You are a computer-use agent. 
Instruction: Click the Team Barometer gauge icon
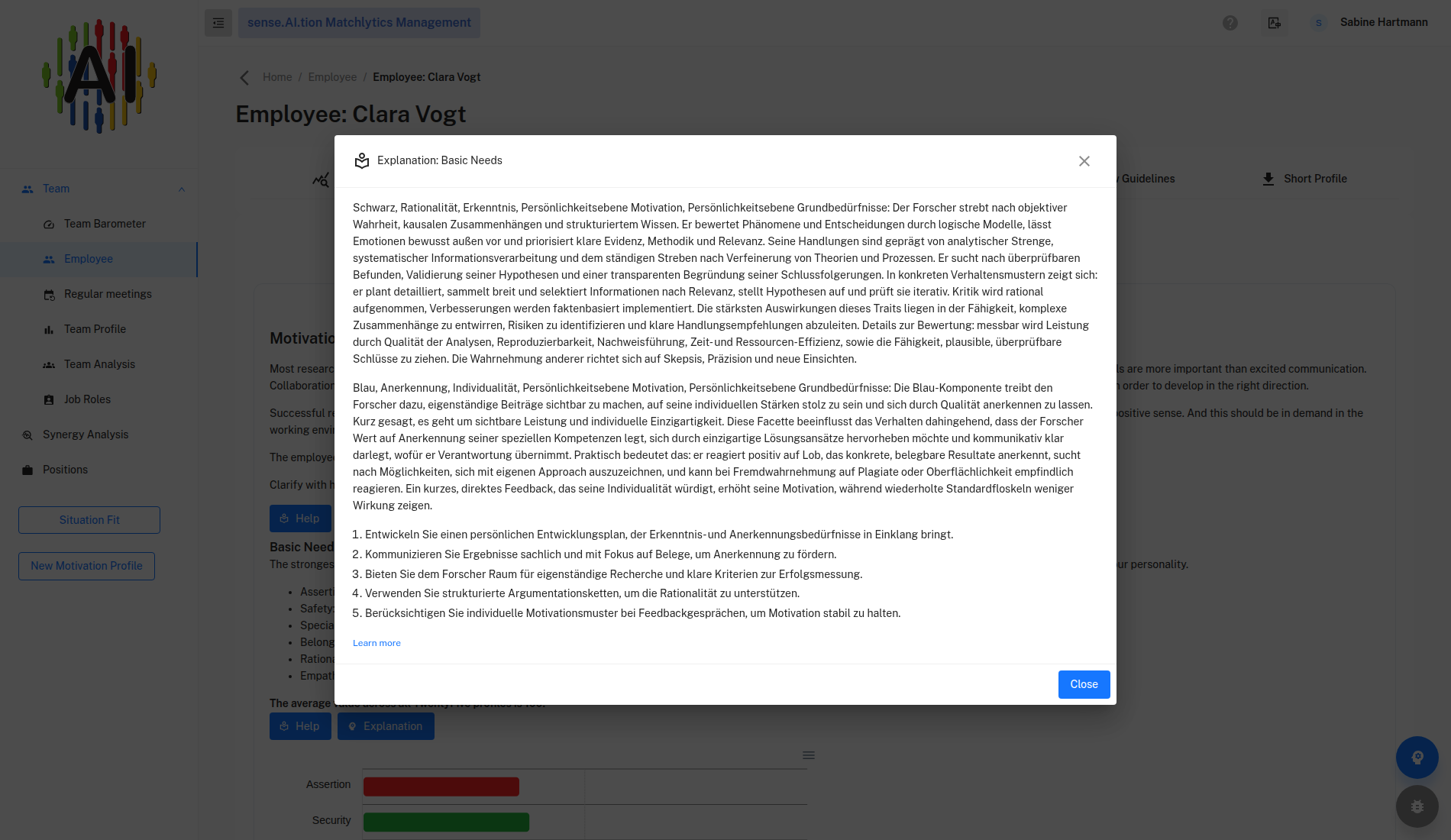click(49, 225)
